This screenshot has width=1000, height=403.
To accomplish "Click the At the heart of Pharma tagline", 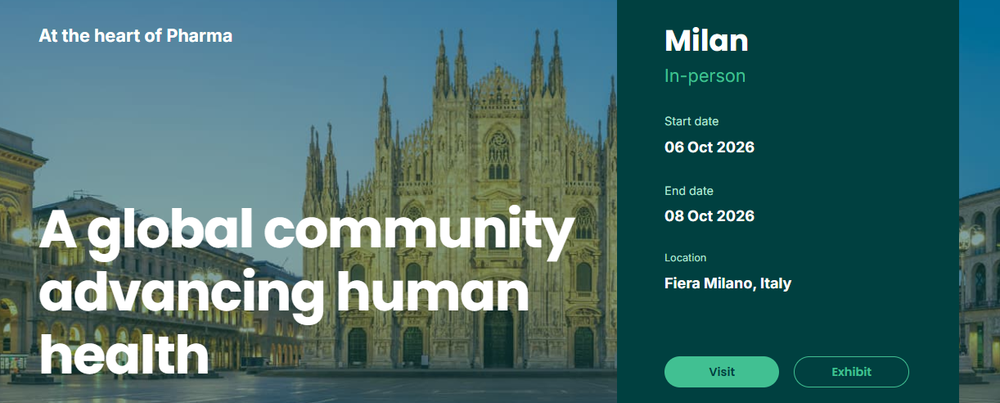I will 135,37.
